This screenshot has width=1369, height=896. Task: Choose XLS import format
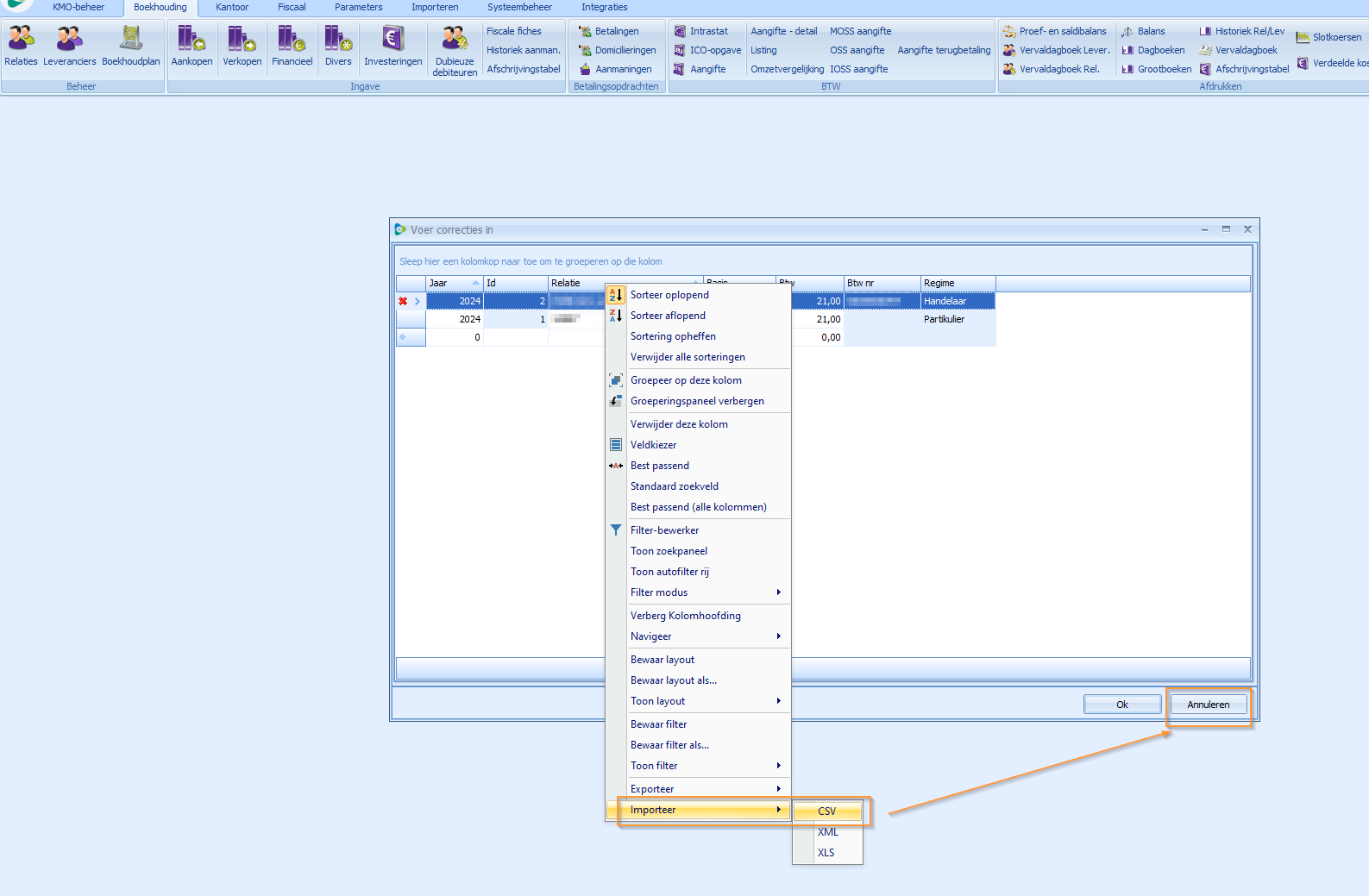click(826, 853)
